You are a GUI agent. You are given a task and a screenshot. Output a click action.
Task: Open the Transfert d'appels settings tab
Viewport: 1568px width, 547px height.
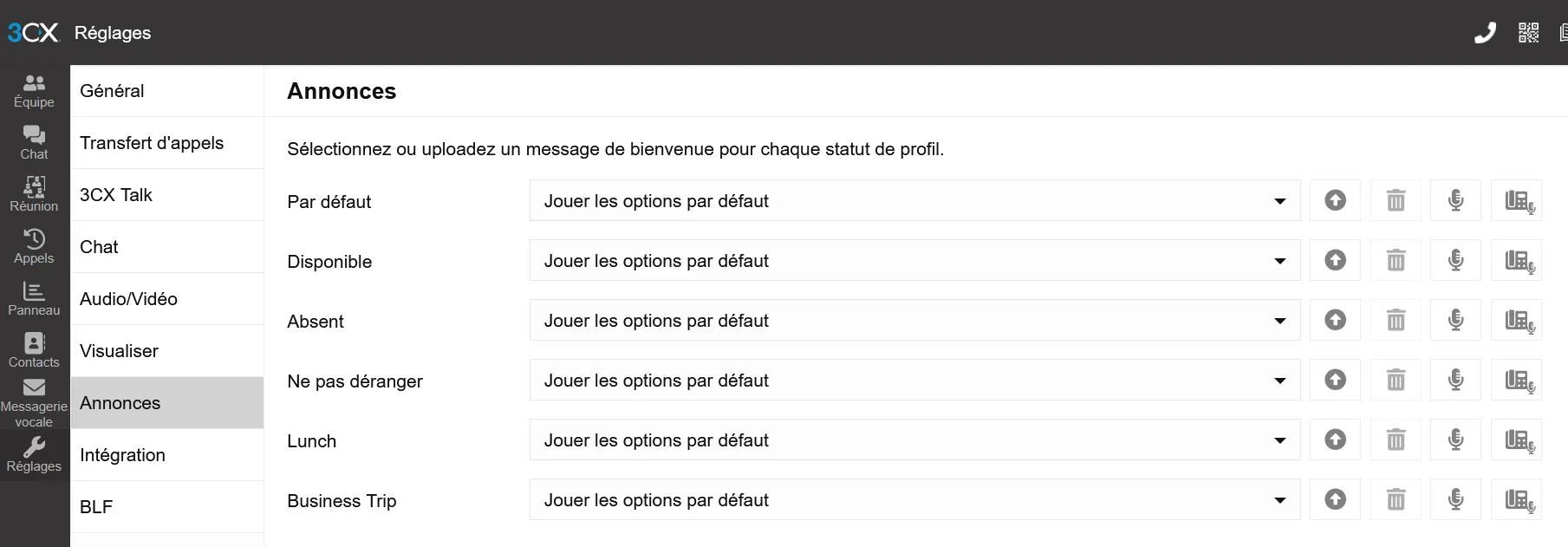click(x=152, y=143)
